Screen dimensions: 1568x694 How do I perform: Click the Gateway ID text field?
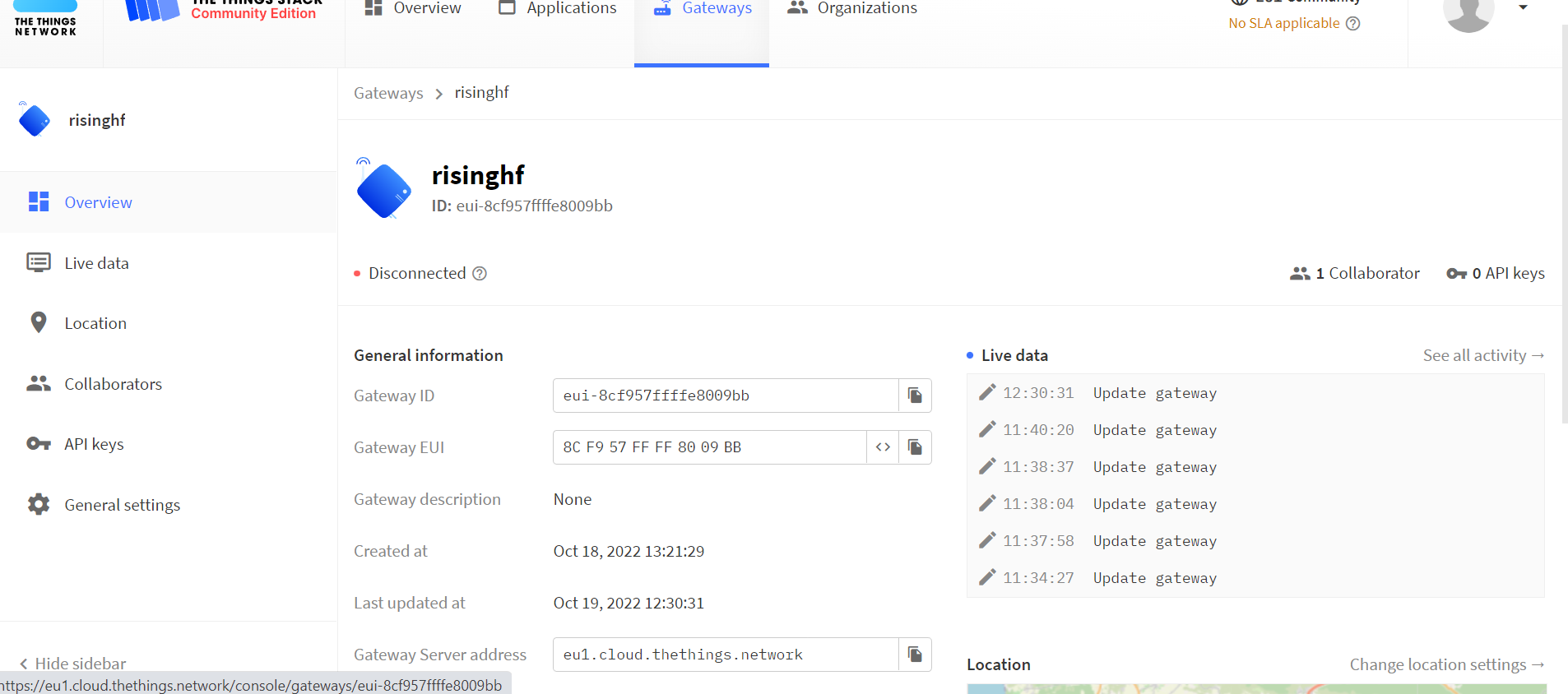(725, 396)
